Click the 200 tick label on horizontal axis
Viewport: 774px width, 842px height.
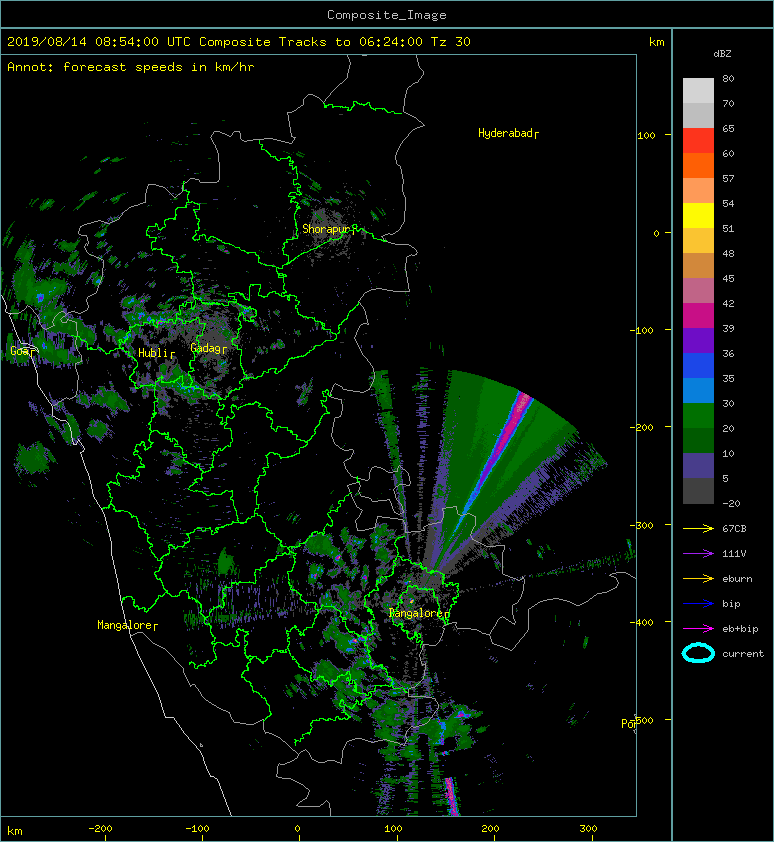490,829
